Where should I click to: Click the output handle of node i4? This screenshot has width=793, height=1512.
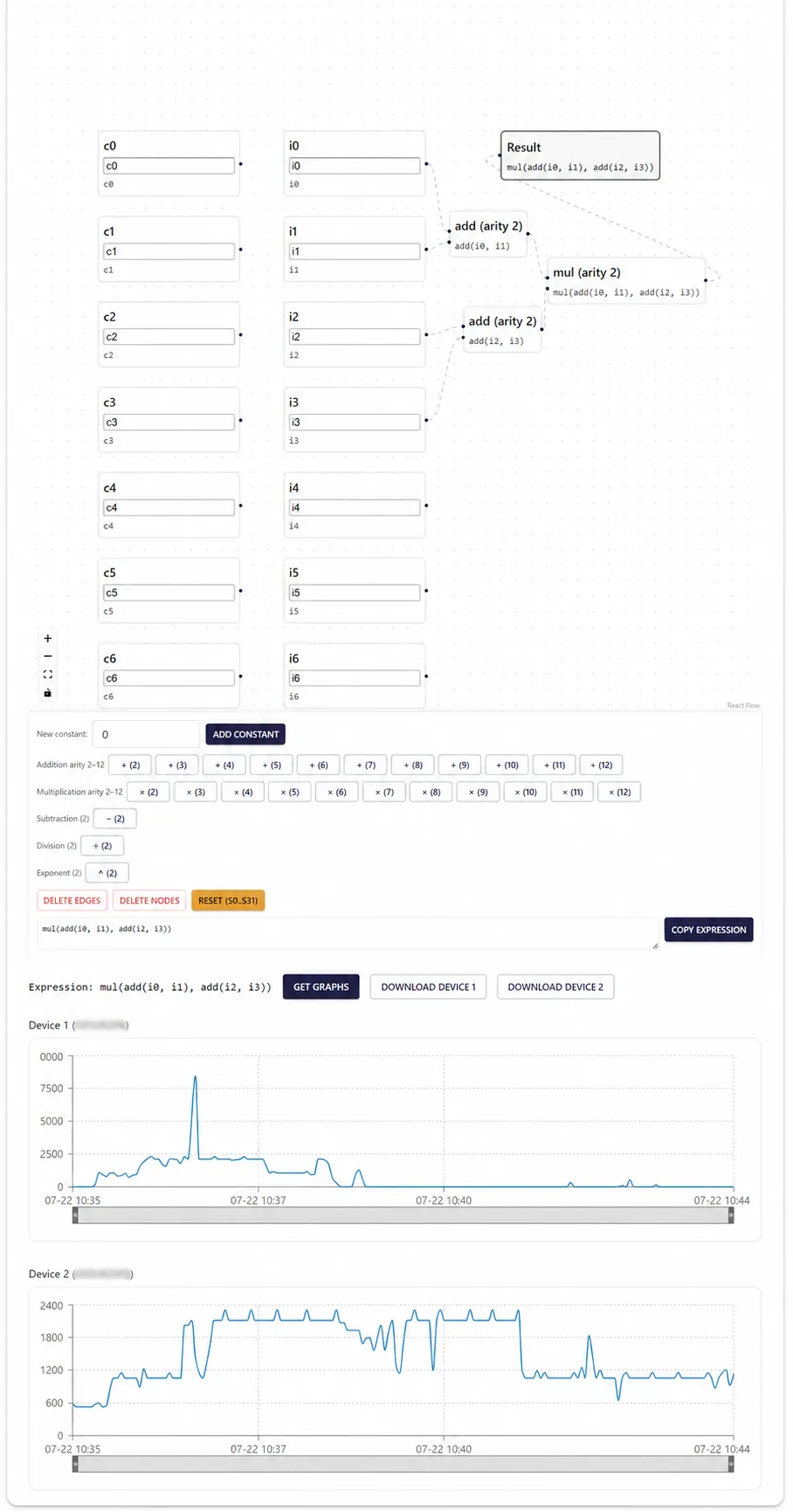pyautogui.click(x=426, y=505)
